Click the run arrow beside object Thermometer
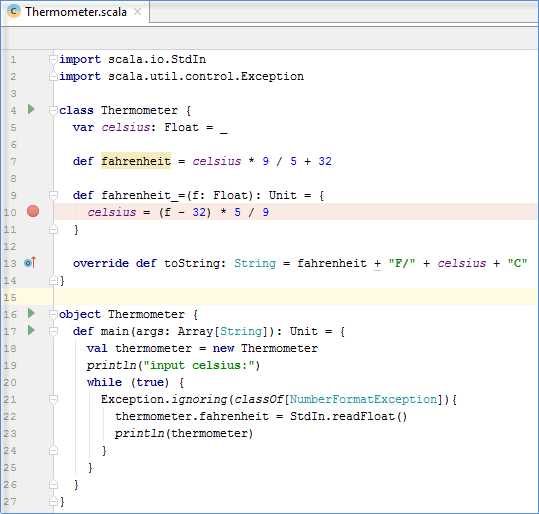The height and width of the screenshot is (514, 539). (x=31, y=313)
